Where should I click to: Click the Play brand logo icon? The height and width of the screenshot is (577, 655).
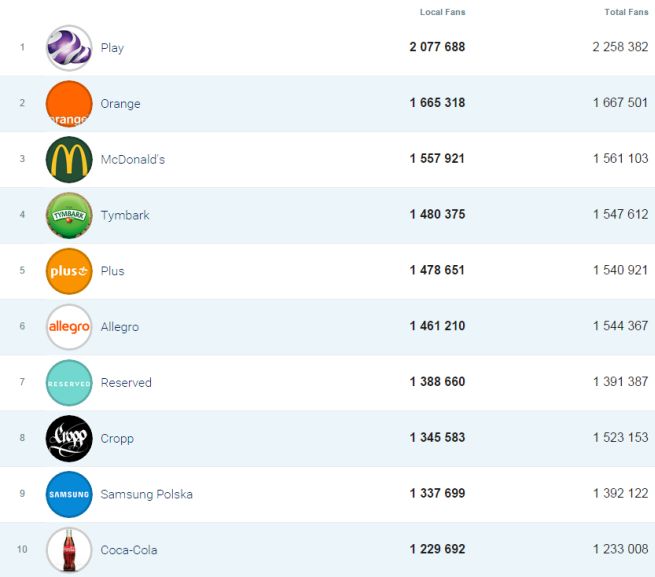tap(69, 48)
